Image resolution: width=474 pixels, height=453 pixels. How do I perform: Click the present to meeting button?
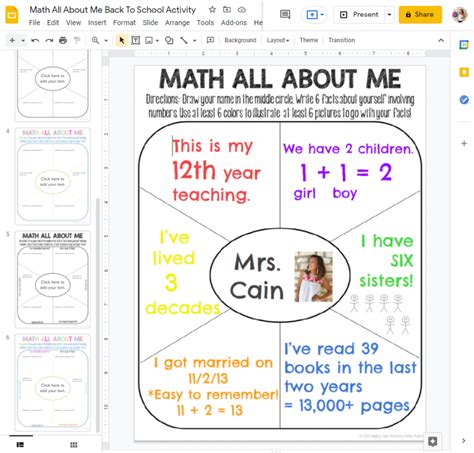tap(312, 15)
